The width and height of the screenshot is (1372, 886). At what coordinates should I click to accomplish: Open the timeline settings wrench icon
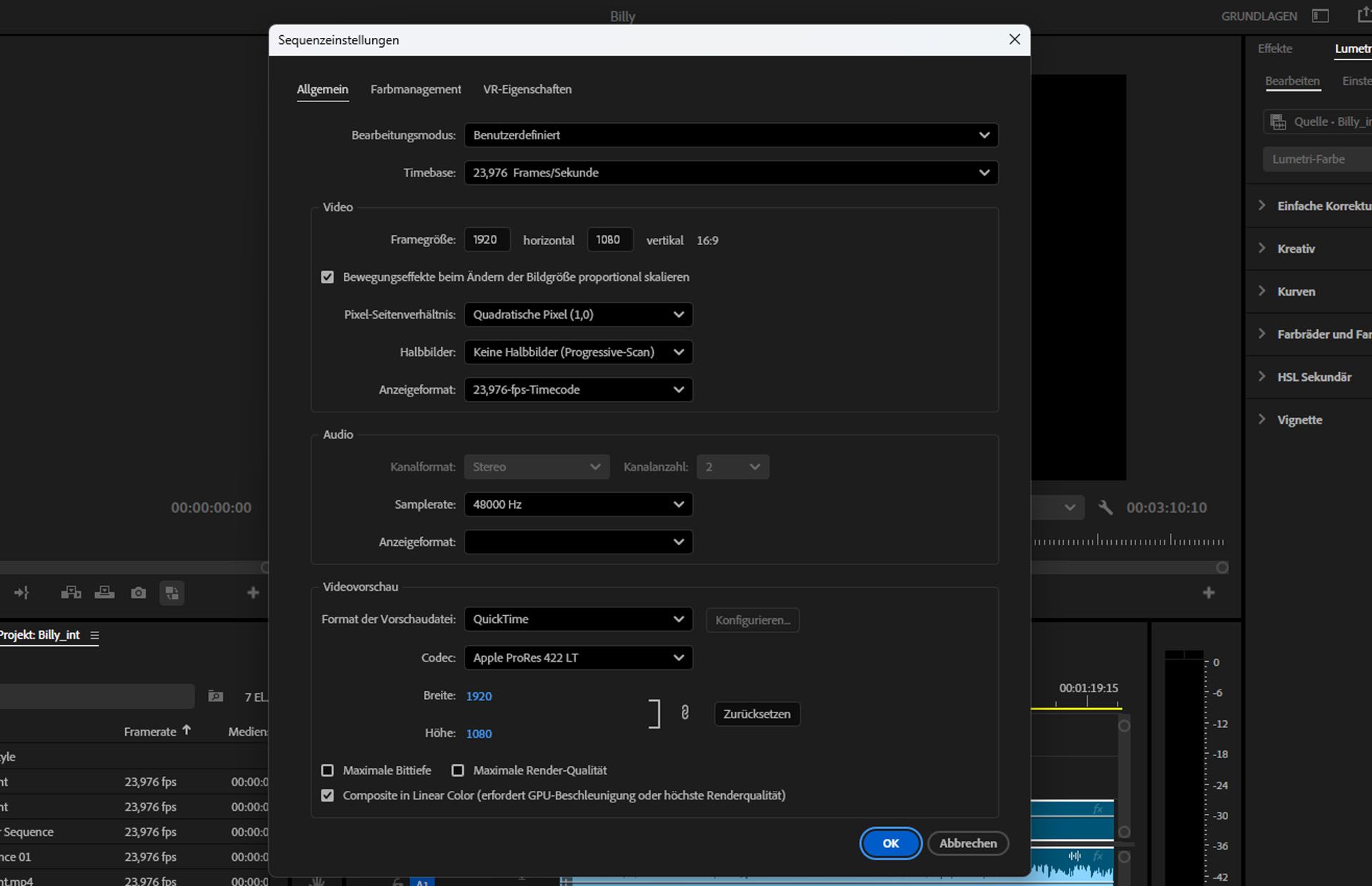pyautogui.click(x=1105, y=507)
